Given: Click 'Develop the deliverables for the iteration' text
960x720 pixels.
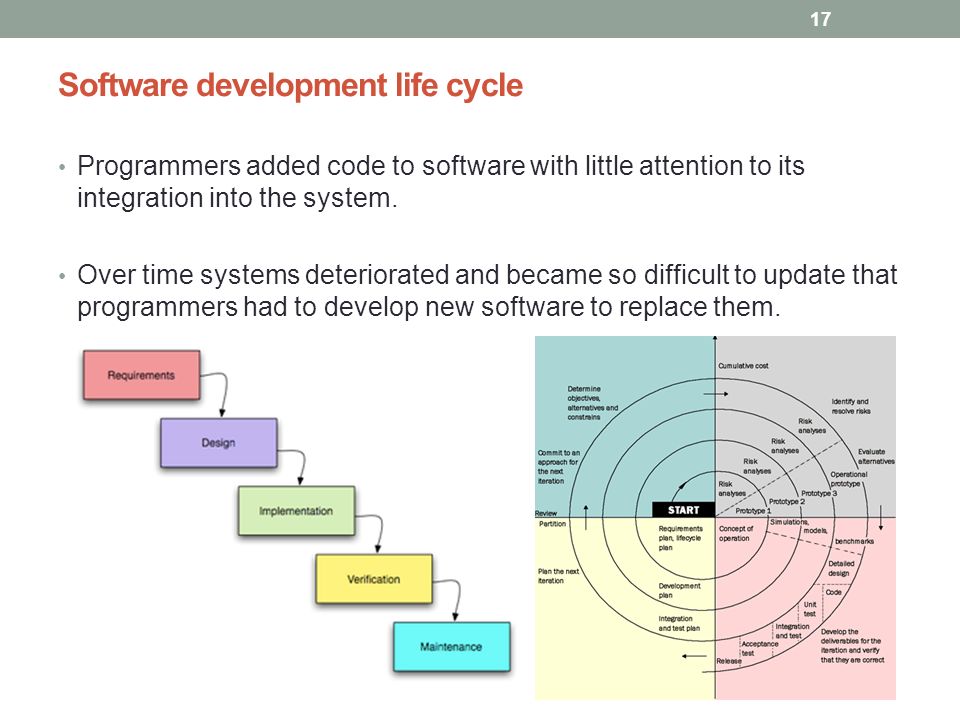Looking at the screenshot, I should (852, 645).
